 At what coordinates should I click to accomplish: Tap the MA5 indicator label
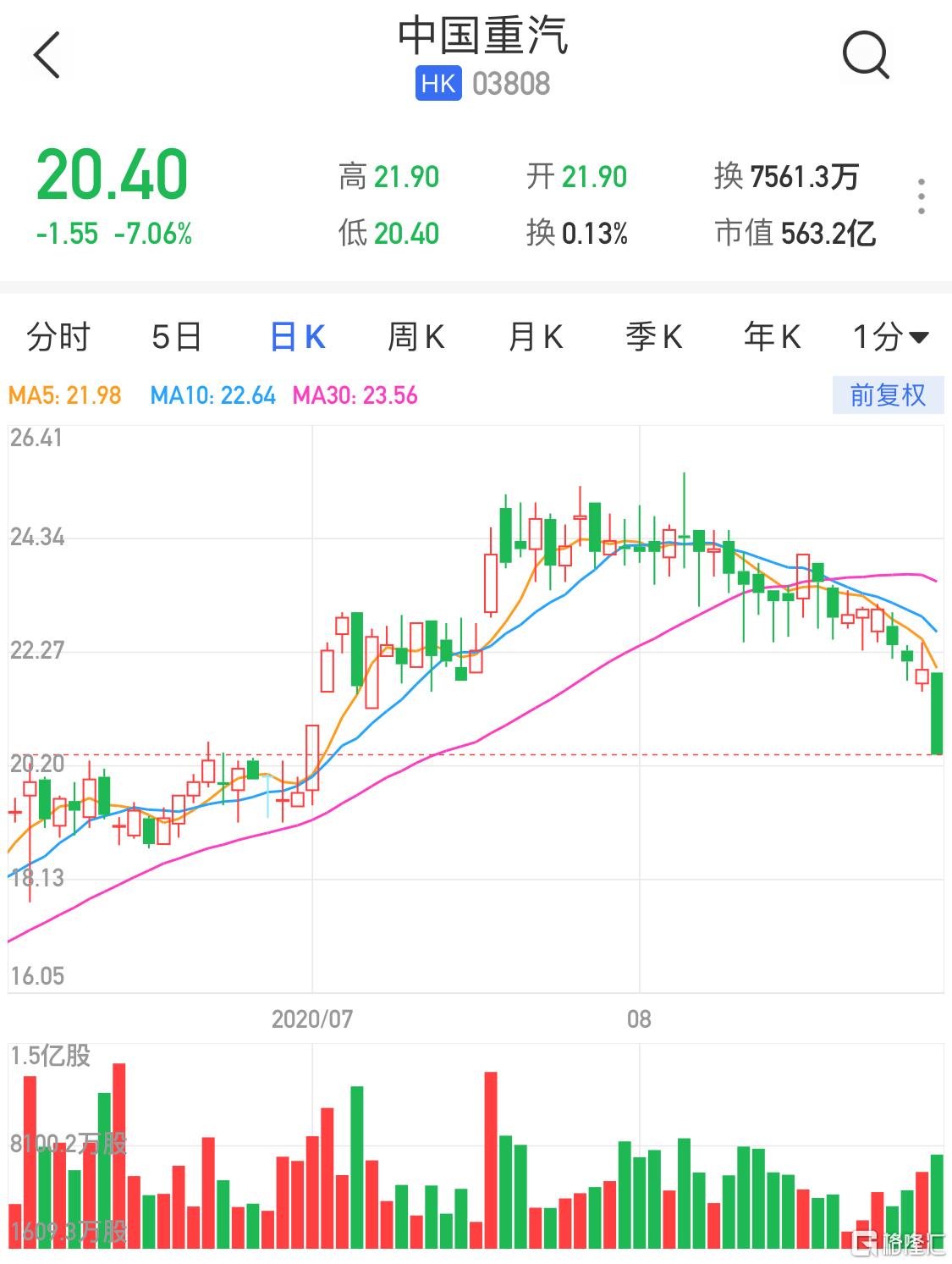[65, 395]
